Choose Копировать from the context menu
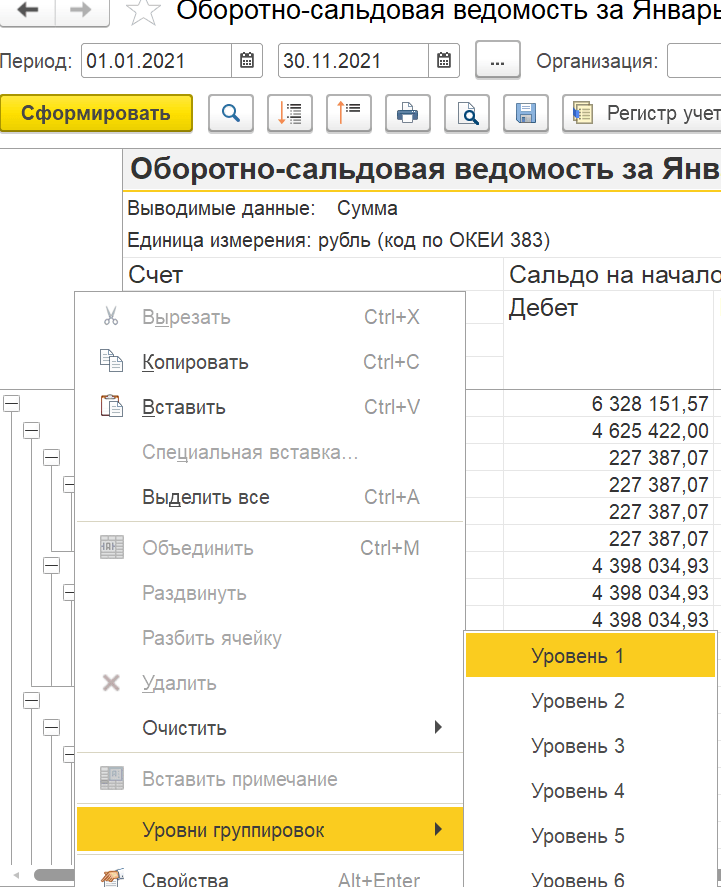721x887 pixels. pos(195,362)
